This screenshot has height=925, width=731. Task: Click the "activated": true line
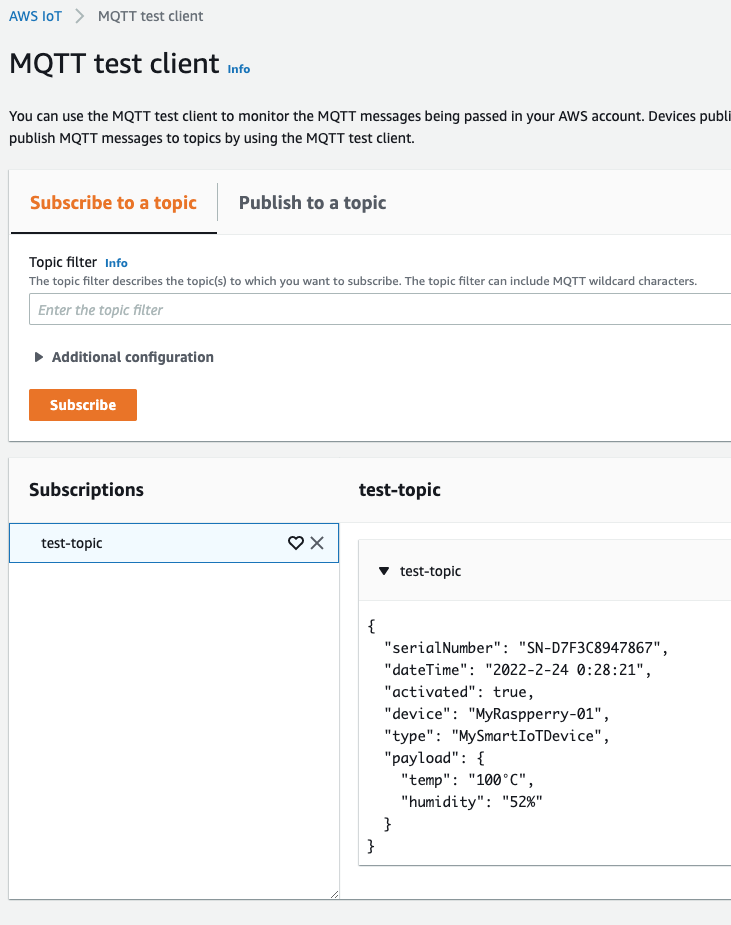[458, 692]
